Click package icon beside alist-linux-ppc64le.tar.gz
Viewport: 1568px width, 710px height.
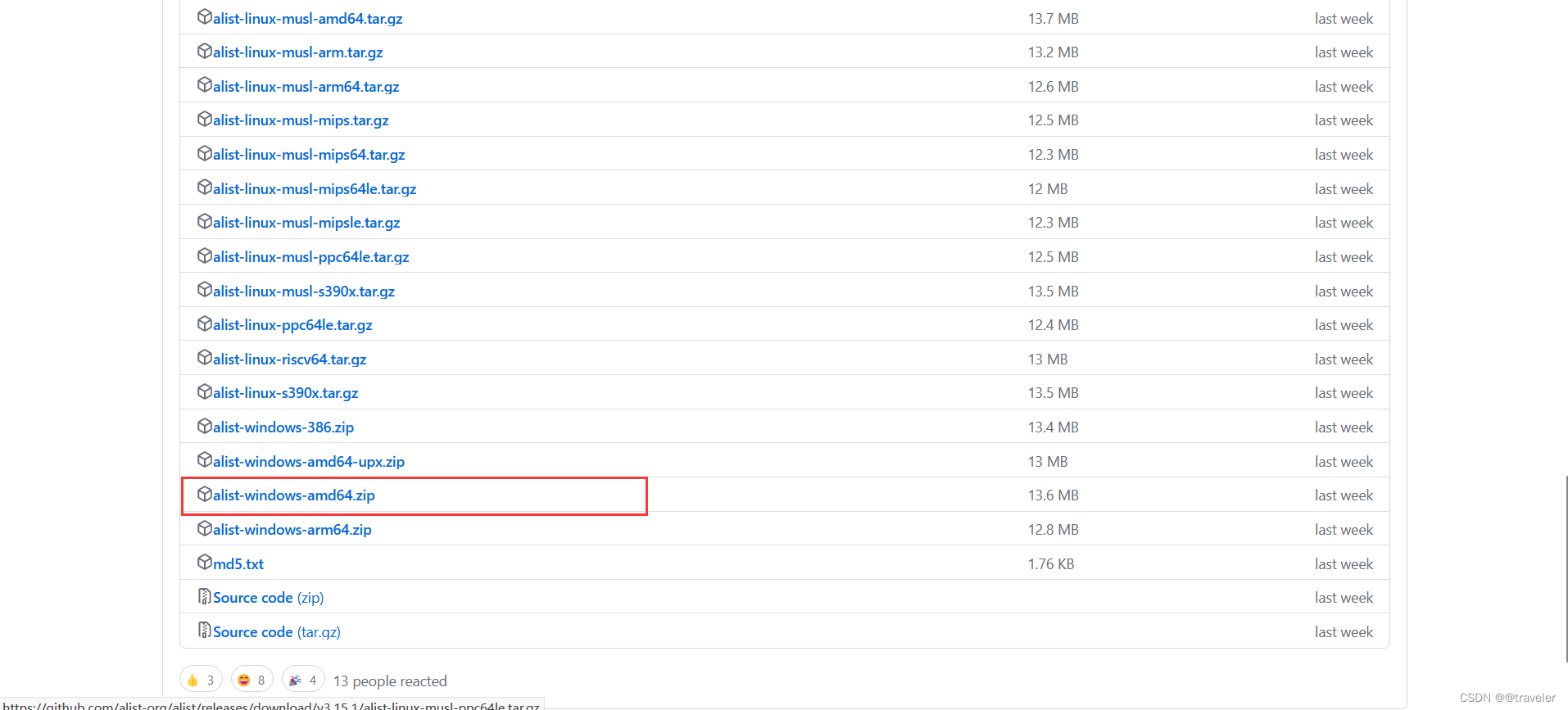(x=205, y=323)
